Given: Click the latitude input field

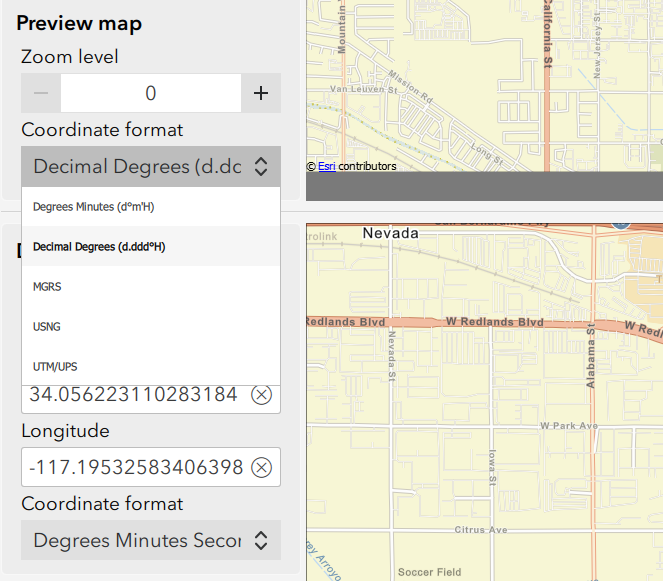Looking at the screenshot, I should (151, 399).
